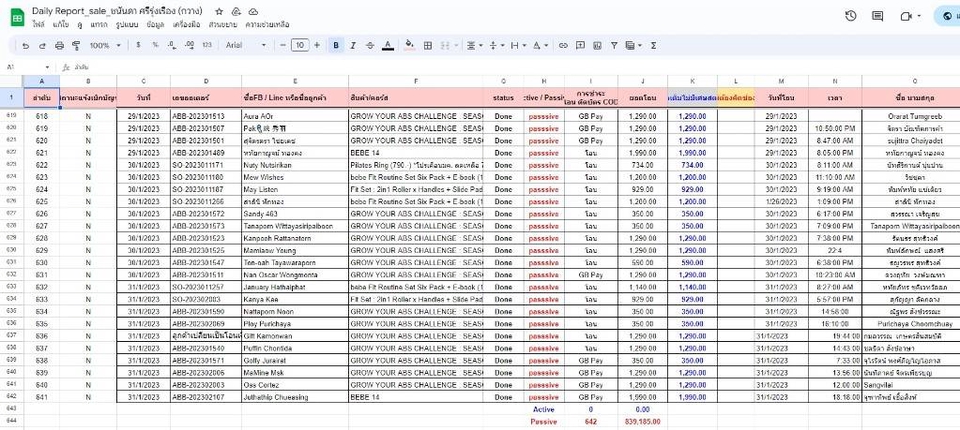Click the merge cells icon
The height and width of the screenshot is (430, 960).
click(445, 45)
